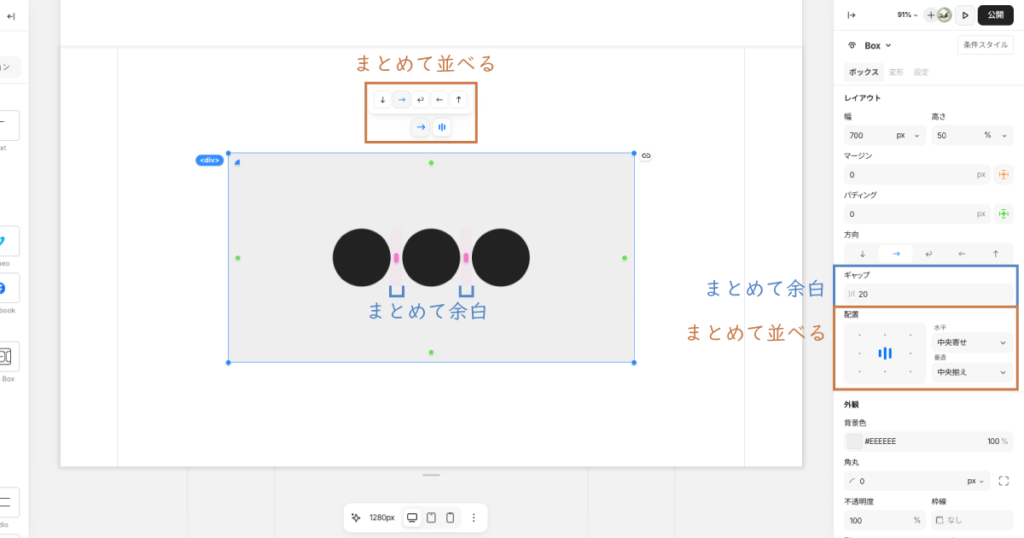Collapse the right style panel arrow icon
Image resolution: width=1024 pixels, height=538 pixels.
(x=852, y=15)
